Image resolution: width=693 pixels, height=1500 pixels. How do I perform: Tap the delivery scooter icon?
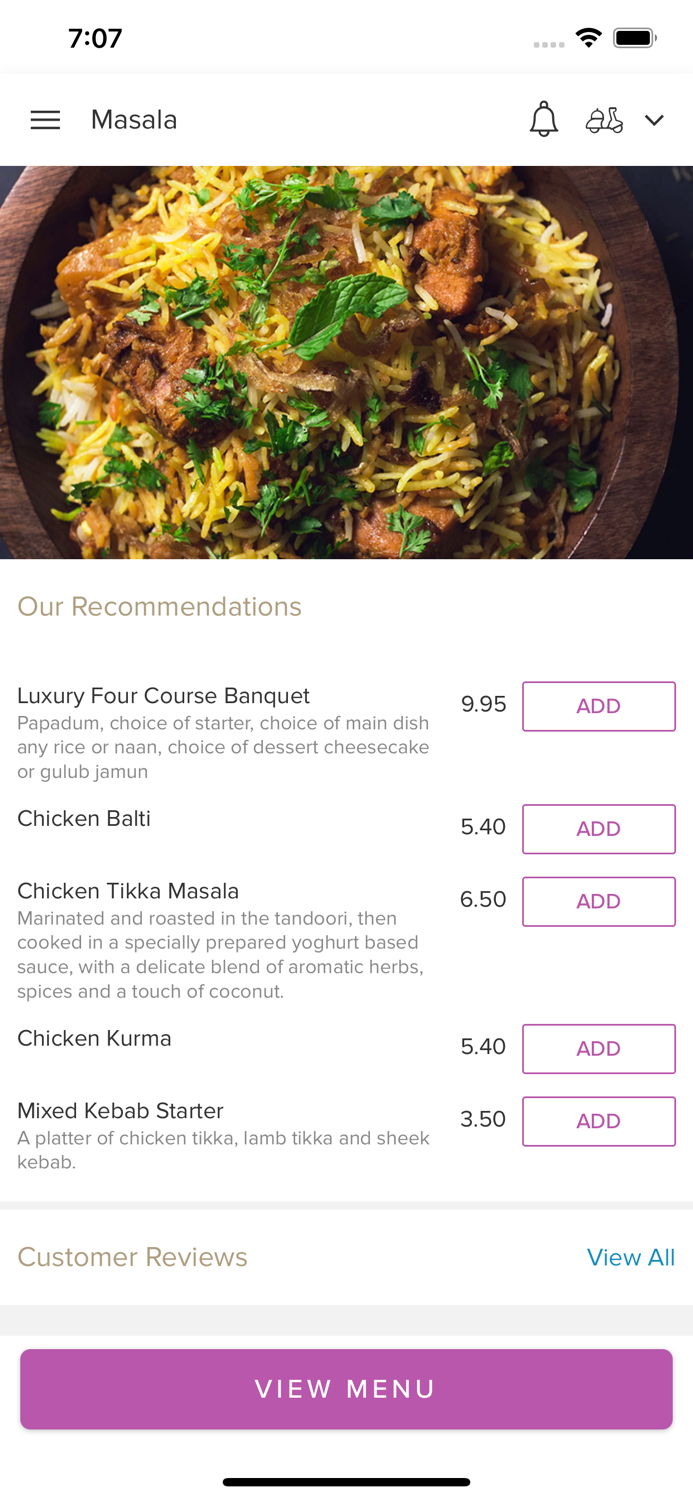(604, 120)
